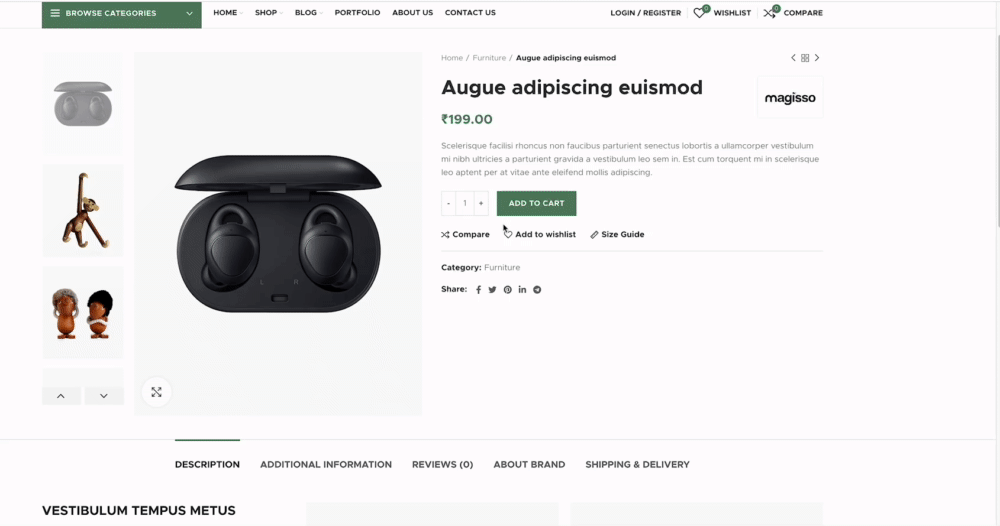Open the Compare icon in header
This screenshot has height=526, width=1000.
pyautogui.click(x=770, y=12)
